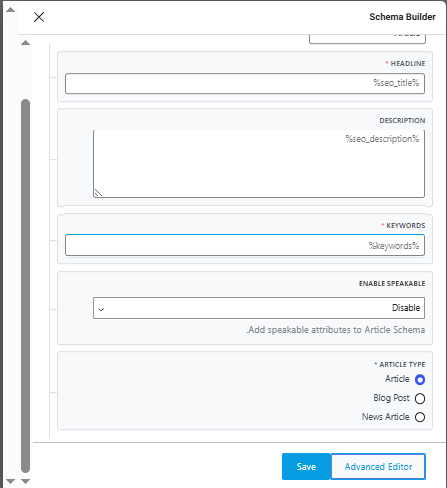Select the Article radio button
Screen dimensions: 447x488
point(420,379)
